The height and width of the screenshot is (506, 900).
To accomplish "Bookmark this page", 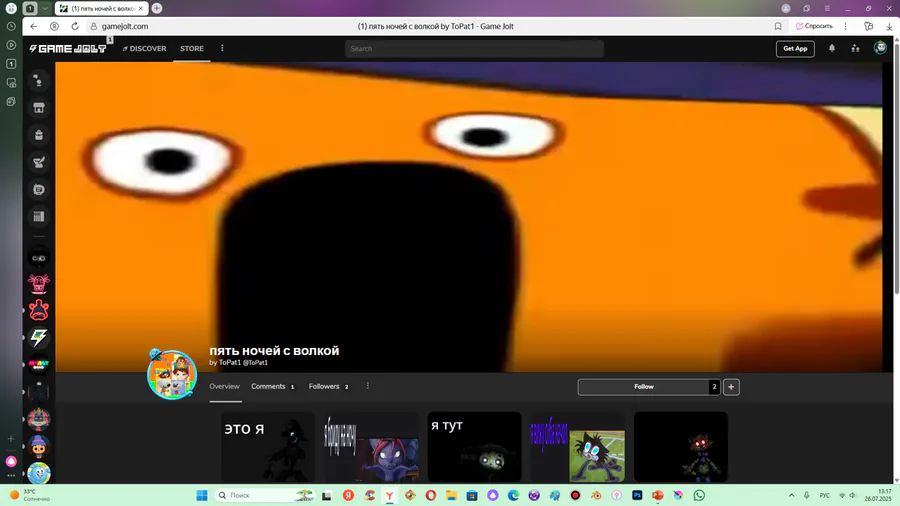I will point(778,26).
